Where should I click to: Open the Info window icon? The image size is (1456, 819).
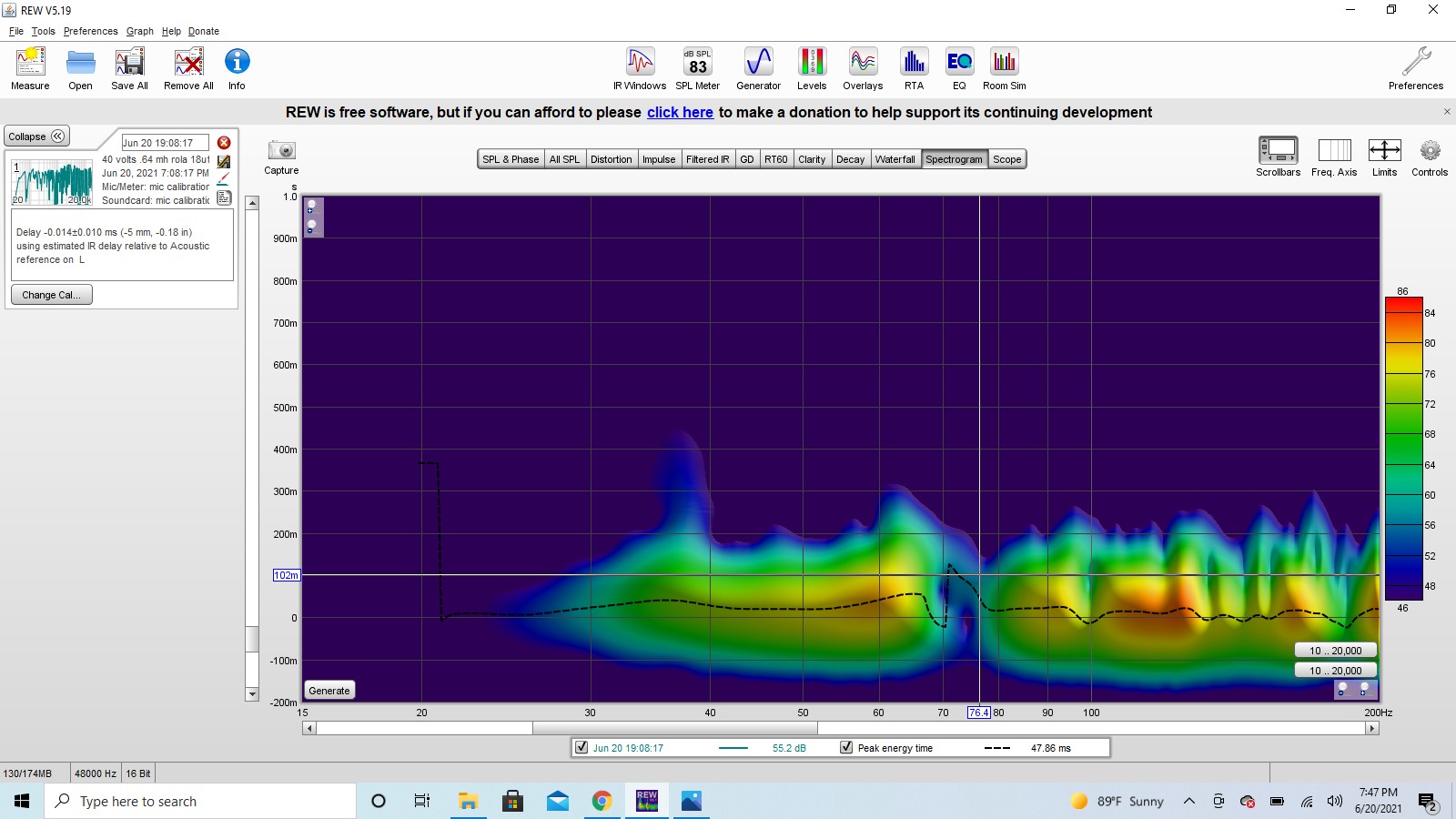pyautogui.click(x=238, y=62)
